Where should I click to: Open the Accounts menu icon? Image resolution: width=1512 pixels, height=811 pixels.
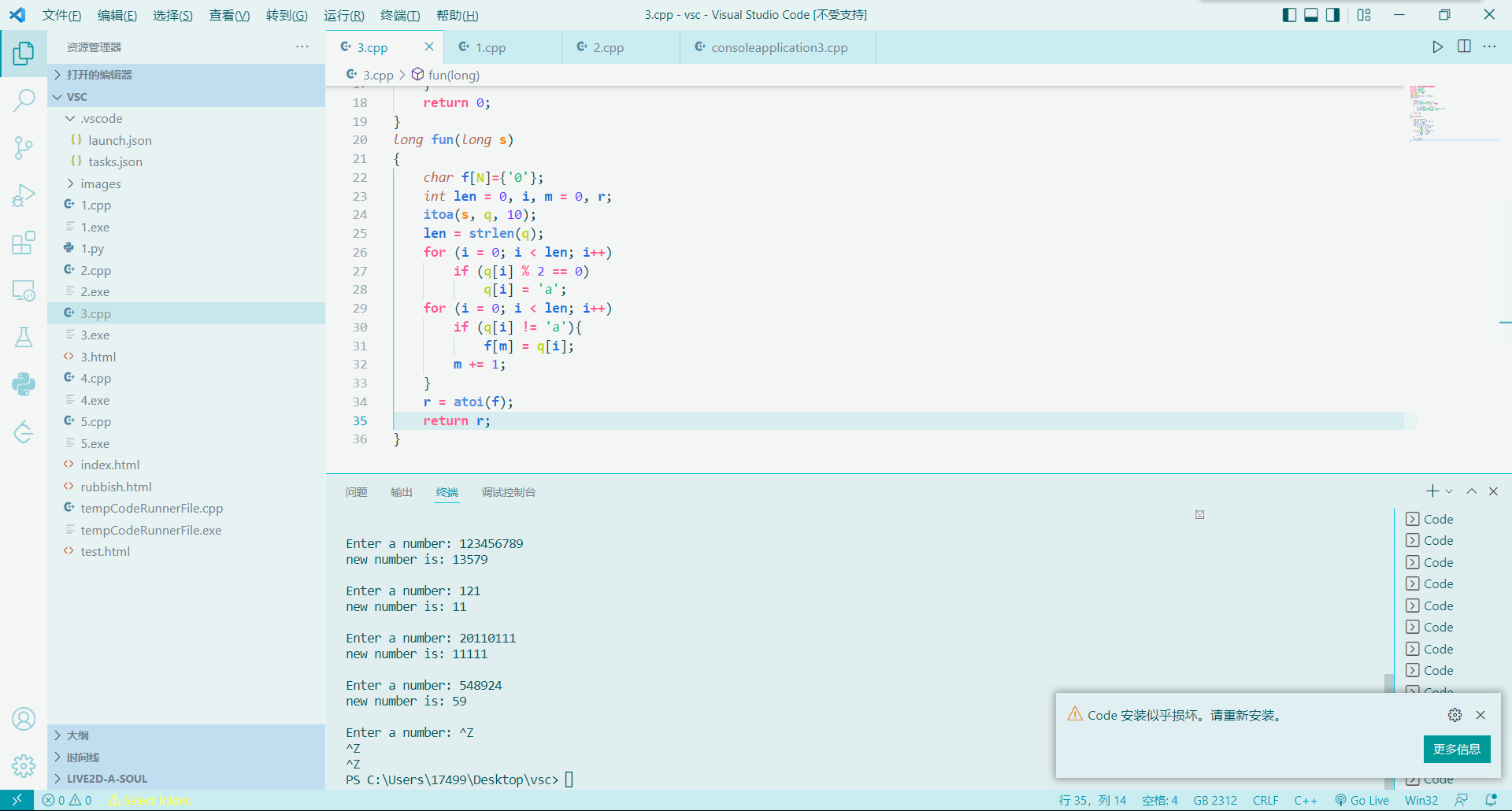point(24,719)
